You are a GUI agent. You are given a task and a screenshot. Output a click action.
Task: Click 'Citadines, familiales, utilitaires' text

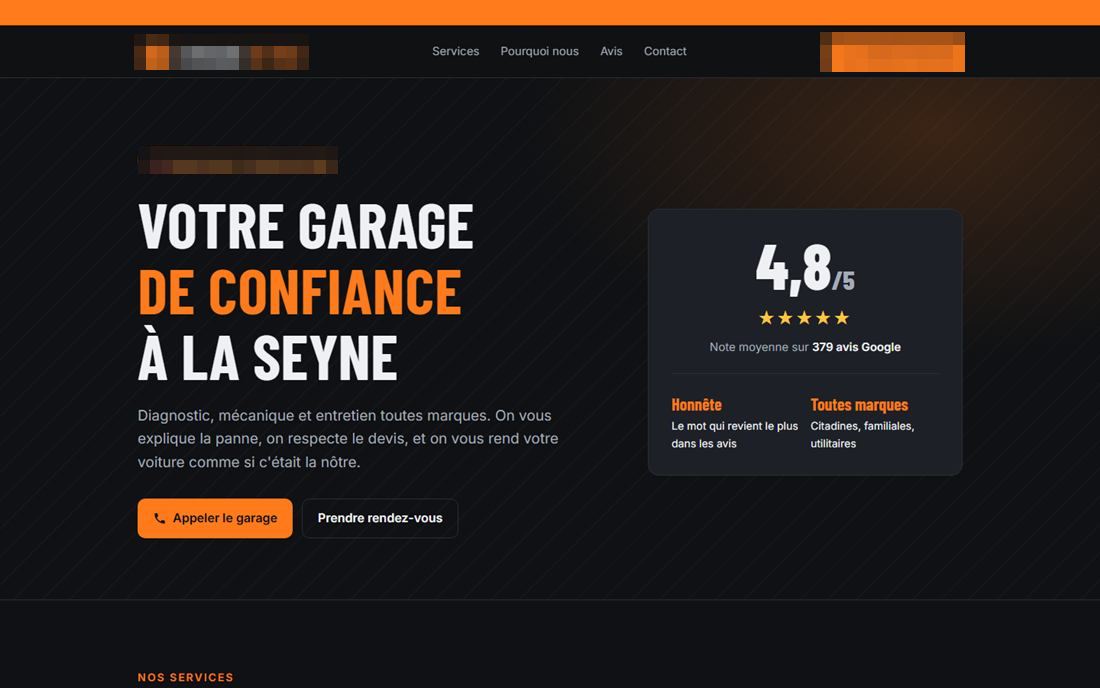tap(862, 435)
